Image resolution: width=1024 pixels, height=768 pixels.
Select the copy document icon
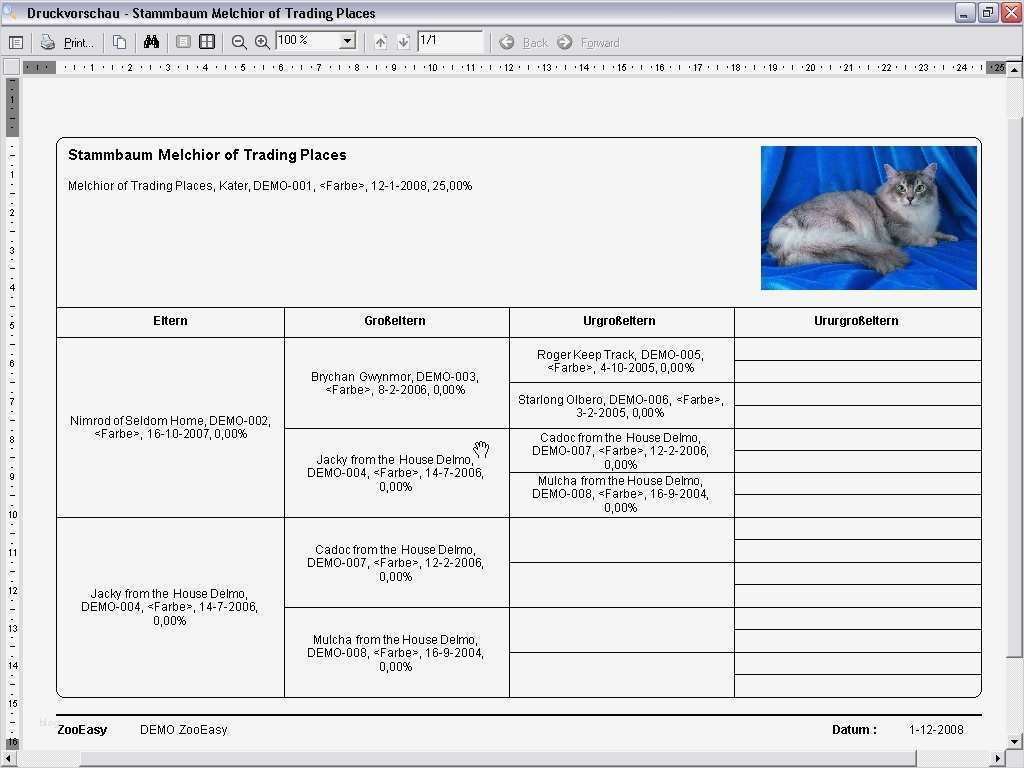[x=119, y=41]
